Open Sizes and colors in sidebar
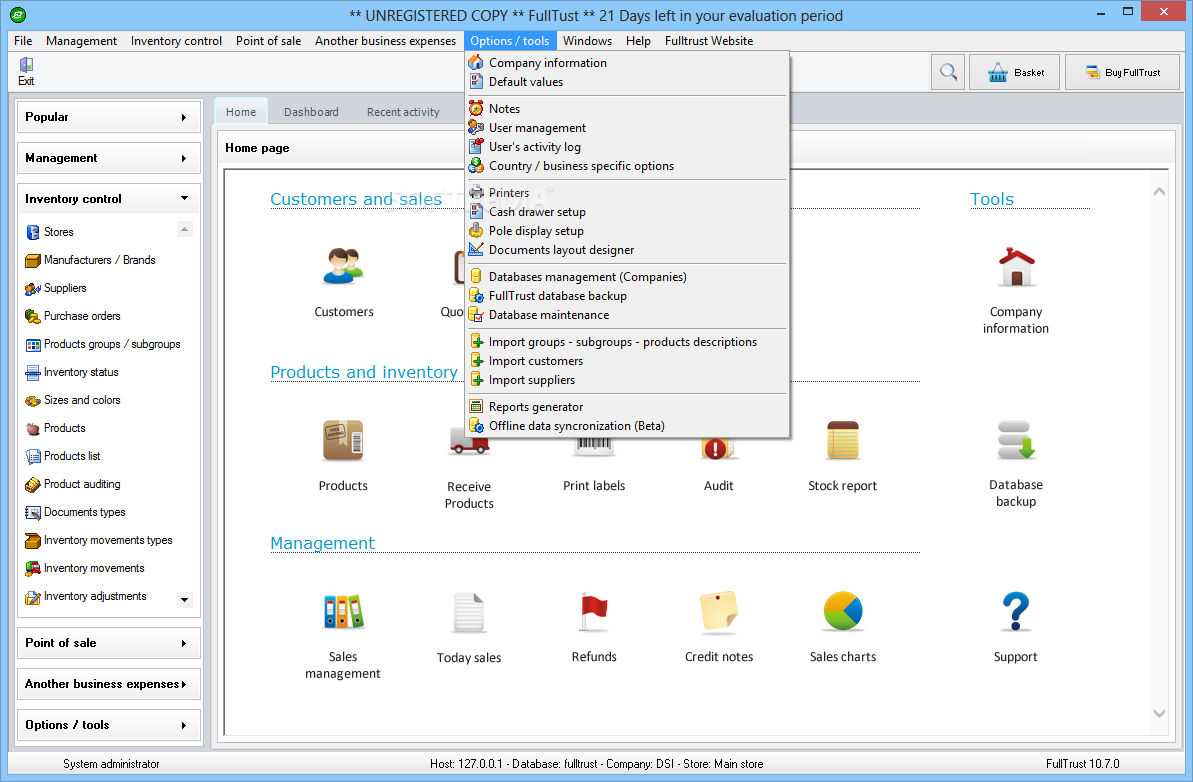Screen dimensions: 1193x782 73,400
